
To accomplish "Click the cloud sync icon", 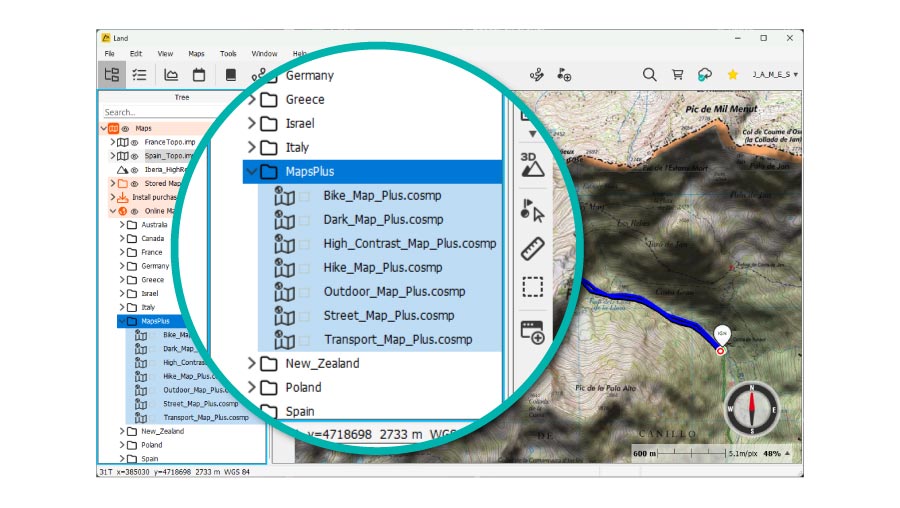I will 705,75.
